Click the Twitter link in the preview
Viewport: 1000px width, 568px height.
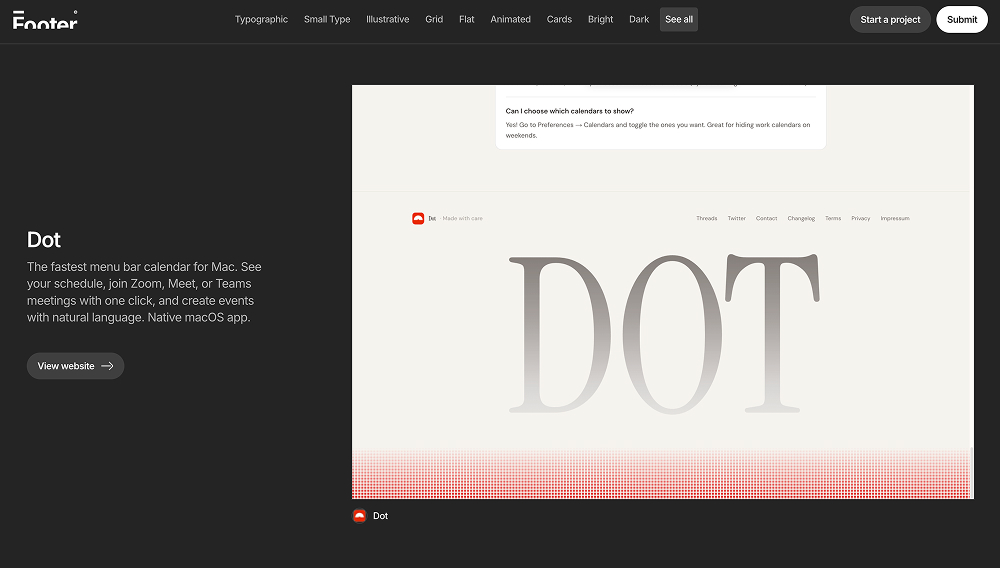737,219
